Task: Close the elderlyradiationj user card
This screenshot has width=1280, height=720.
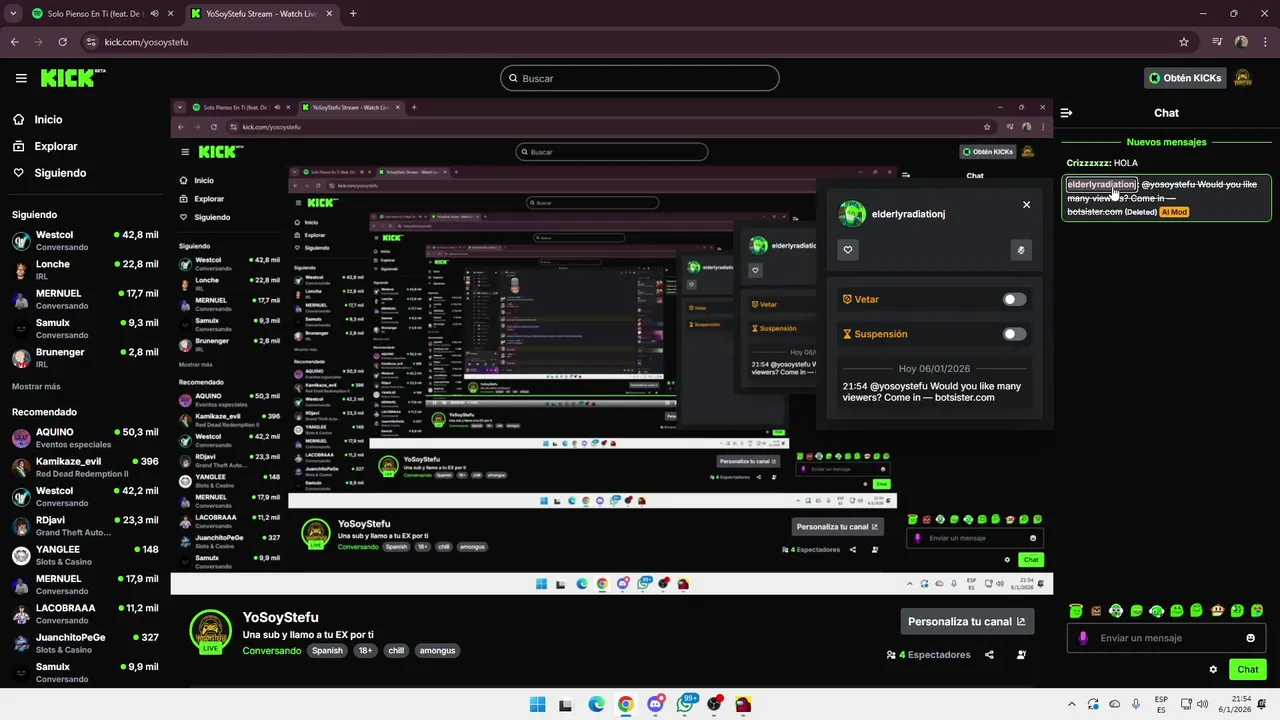Action: [1026, 204]
